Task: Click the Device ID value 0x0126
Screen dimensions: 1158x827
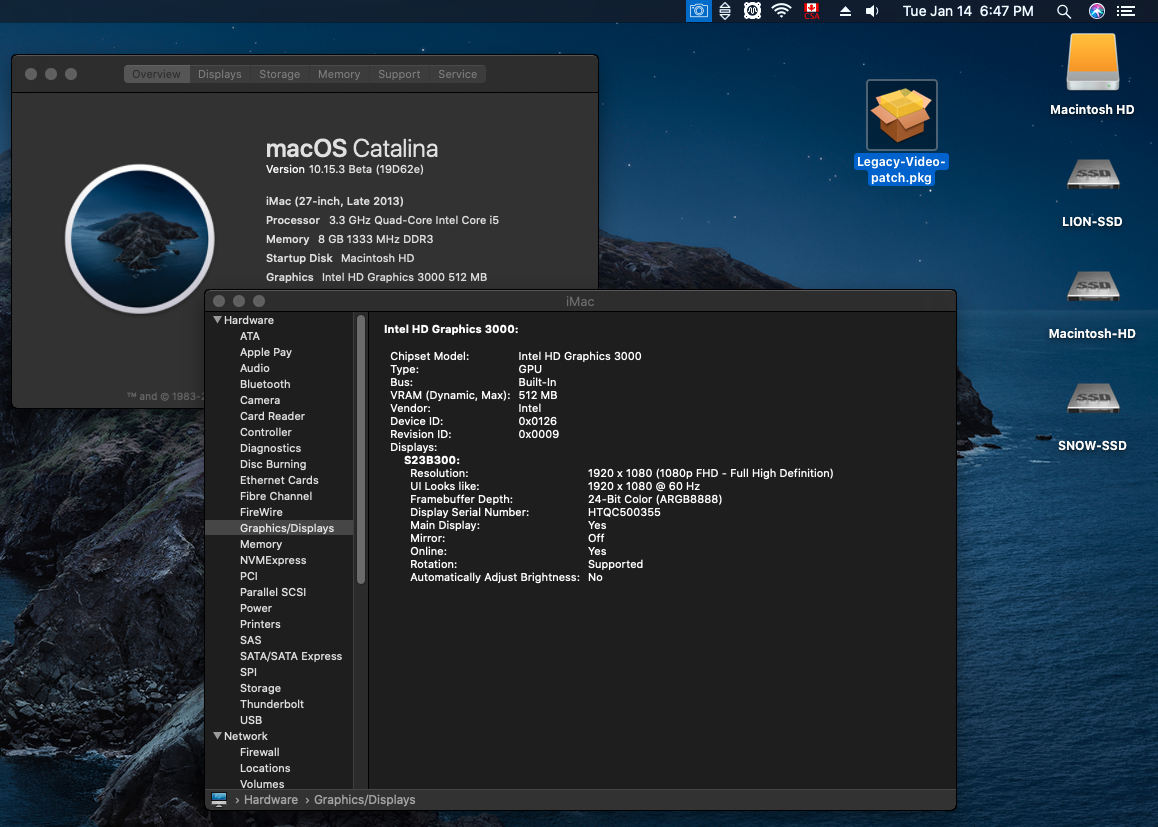Action: coord(538,421)
